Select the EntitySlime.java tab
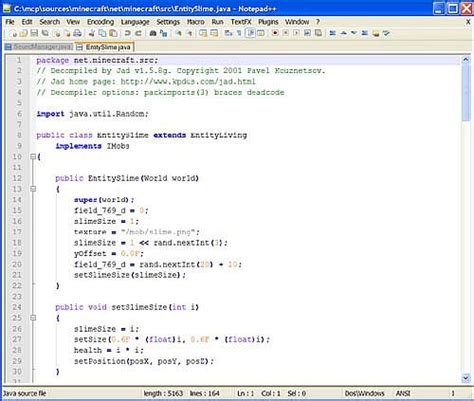This screenshot has height=401, width=474. pyautogui.click(x=104, y=47)
